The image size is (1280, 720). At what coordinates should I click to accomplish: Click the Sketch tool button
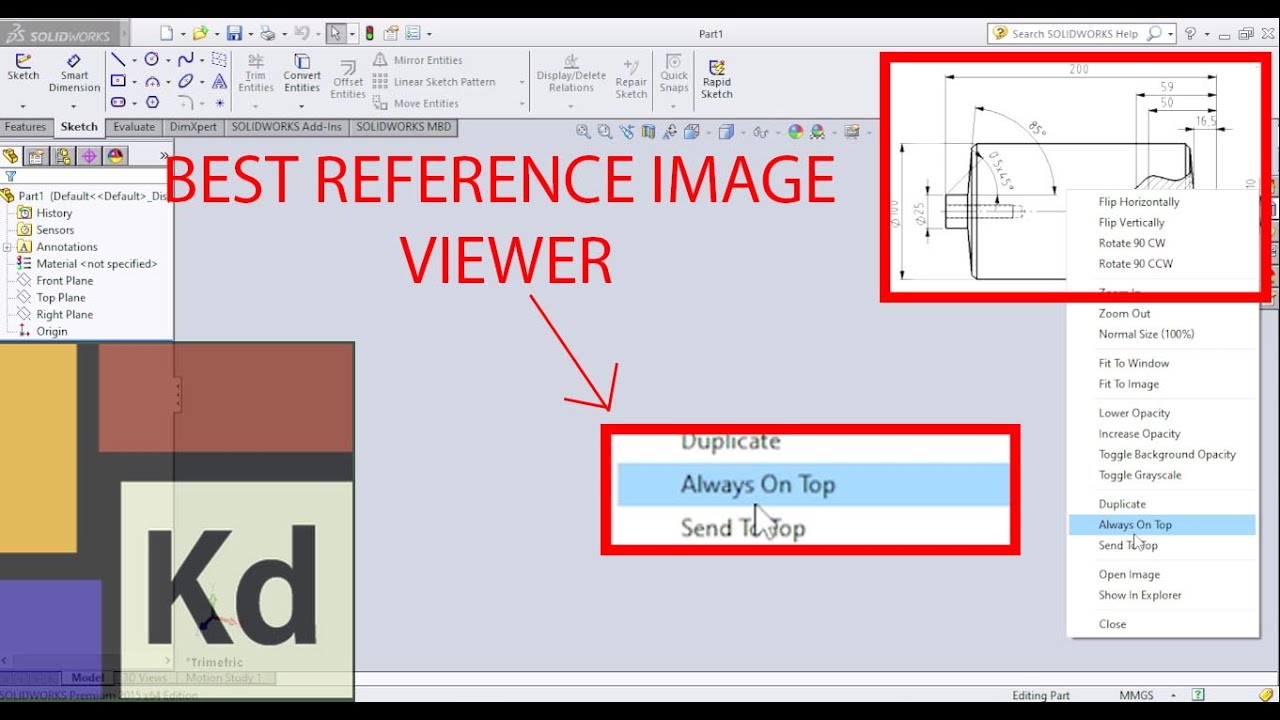click(23, 67)
